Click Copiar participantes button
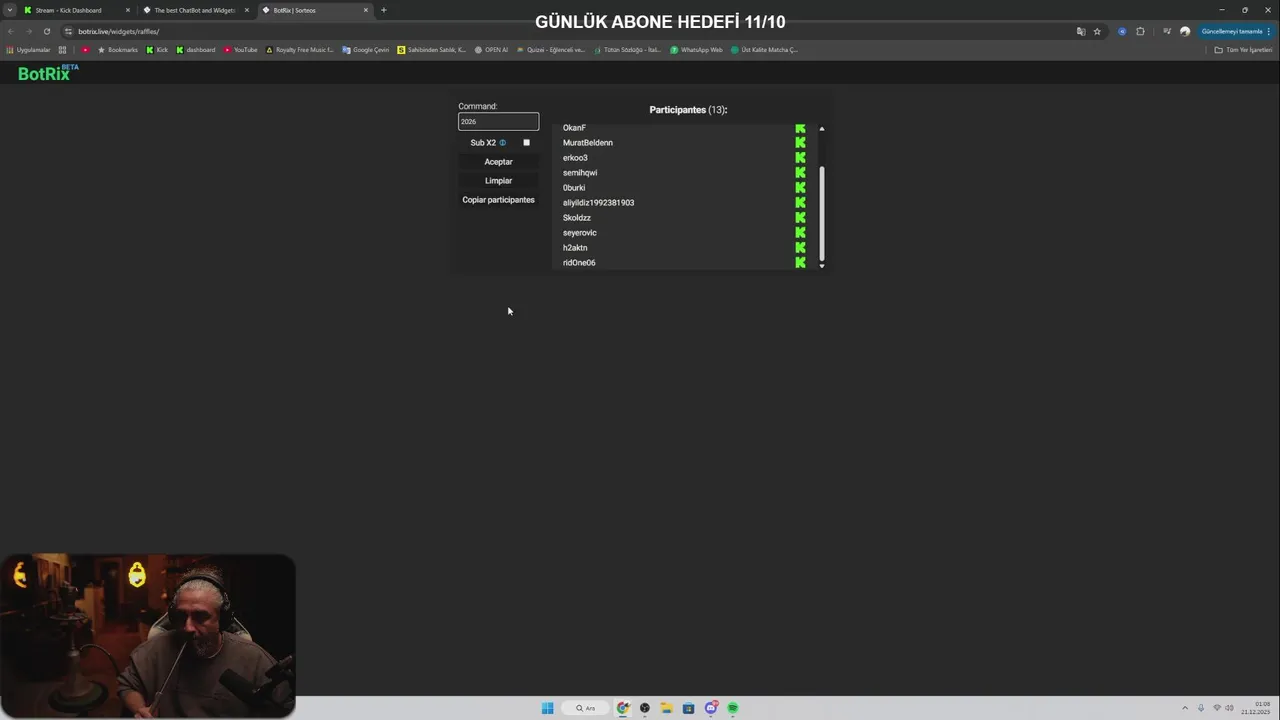 pos(498,200)
